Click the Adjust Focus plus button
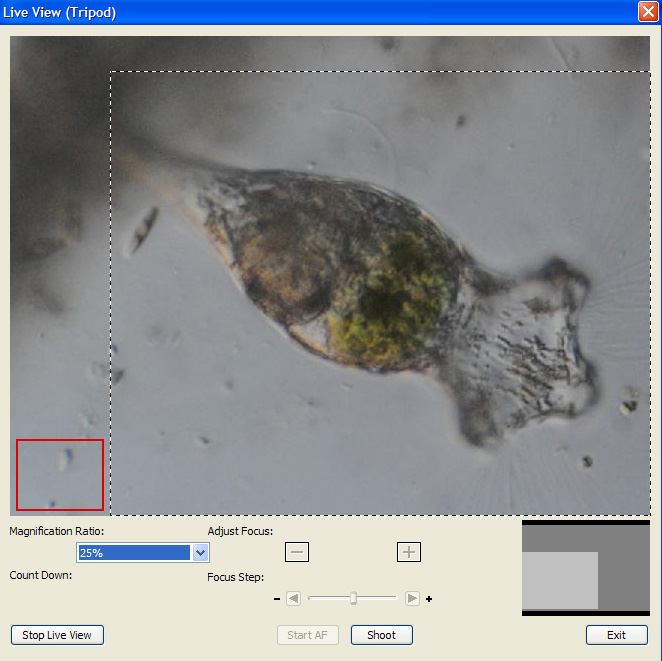Image resolution: width=662 pixels, height=661 pixels. pyautogui.click(x=409, y=552)
